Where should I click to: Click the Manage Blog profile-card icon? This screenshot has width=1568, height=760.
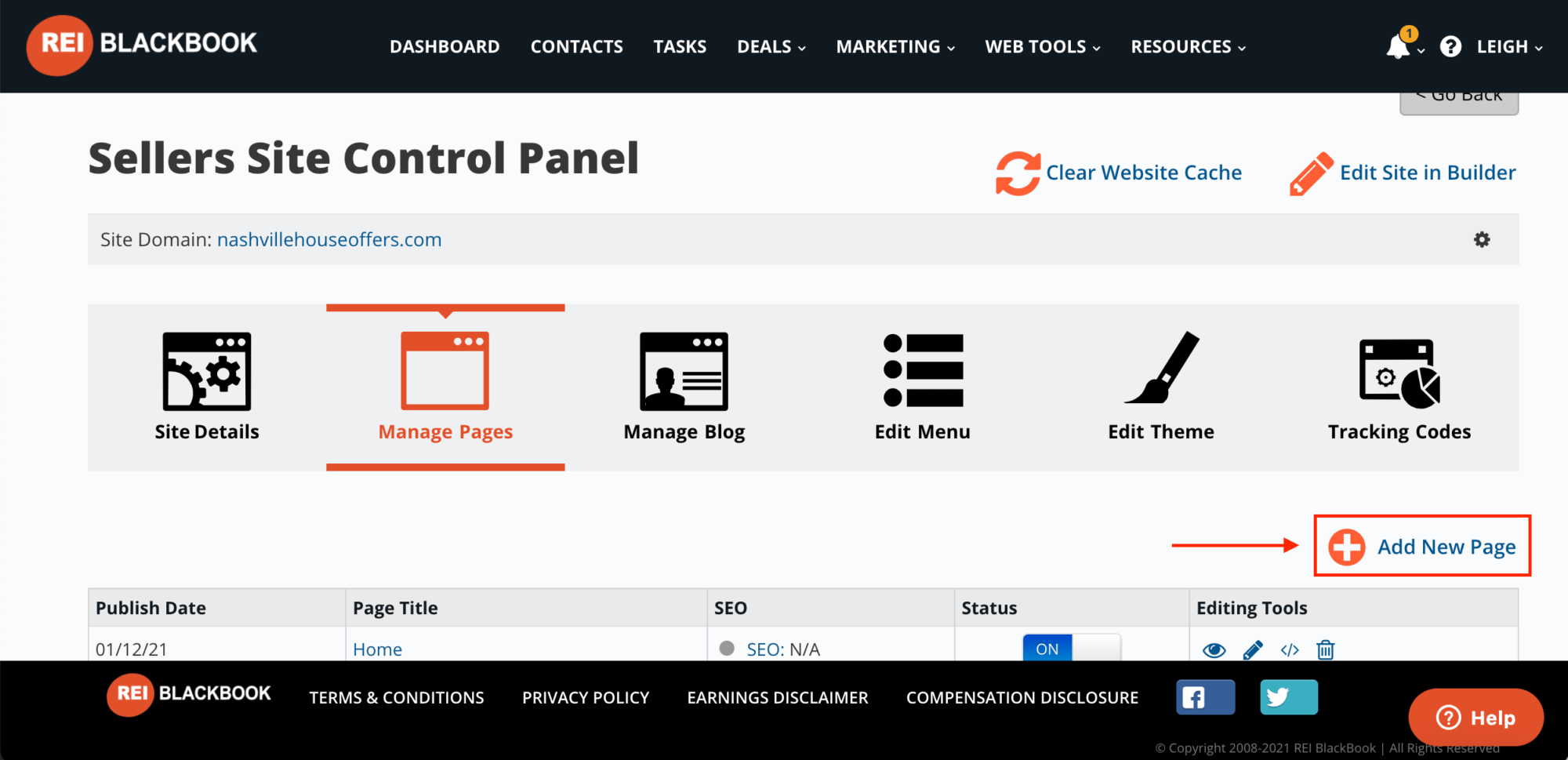click(x=684, y=371)
